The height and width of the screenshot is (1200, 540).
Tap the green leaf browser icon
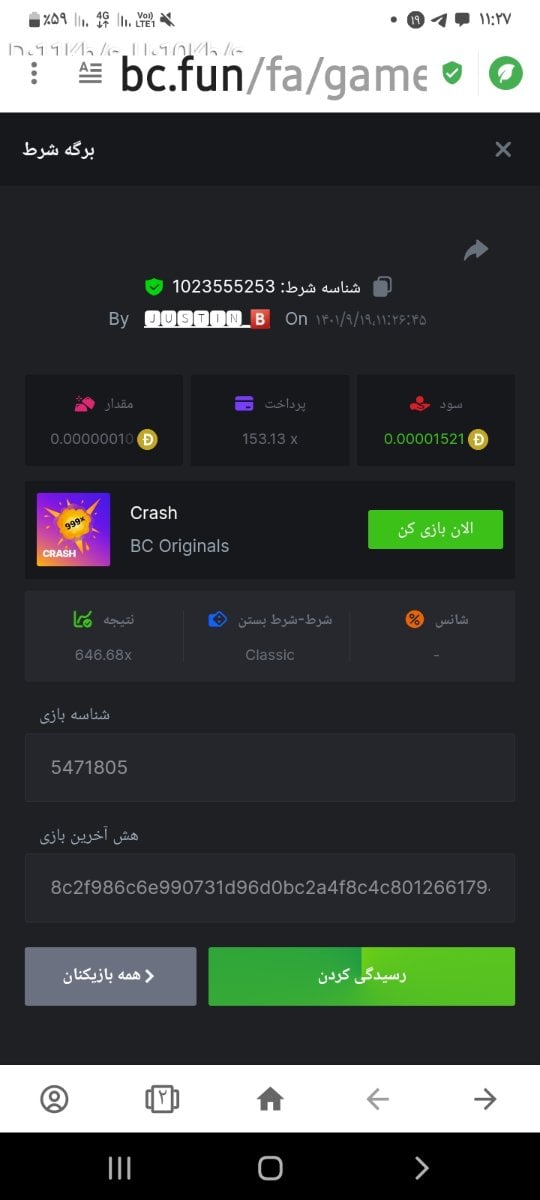pos(506,73)
